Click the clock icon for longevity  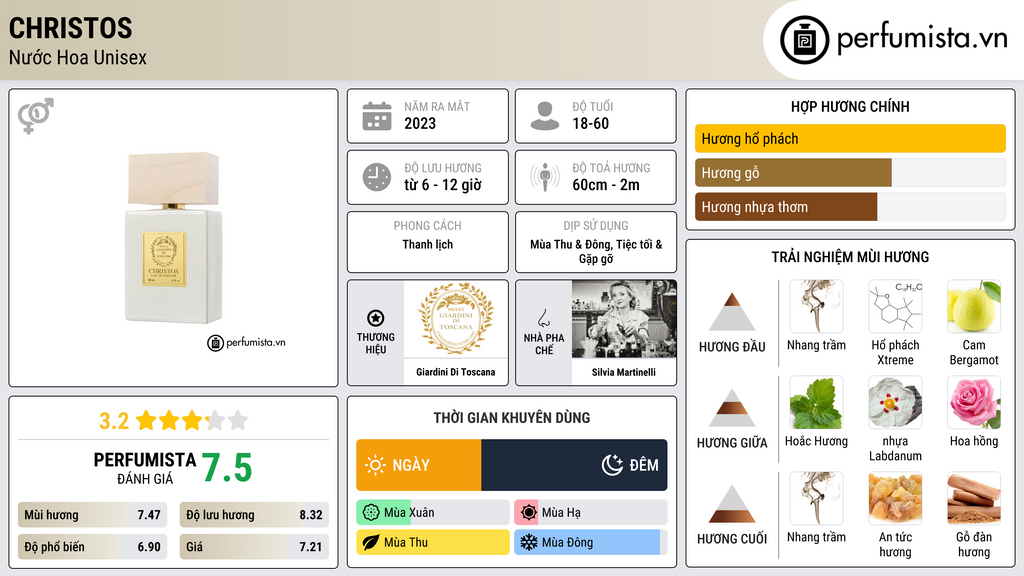[377, 177]
